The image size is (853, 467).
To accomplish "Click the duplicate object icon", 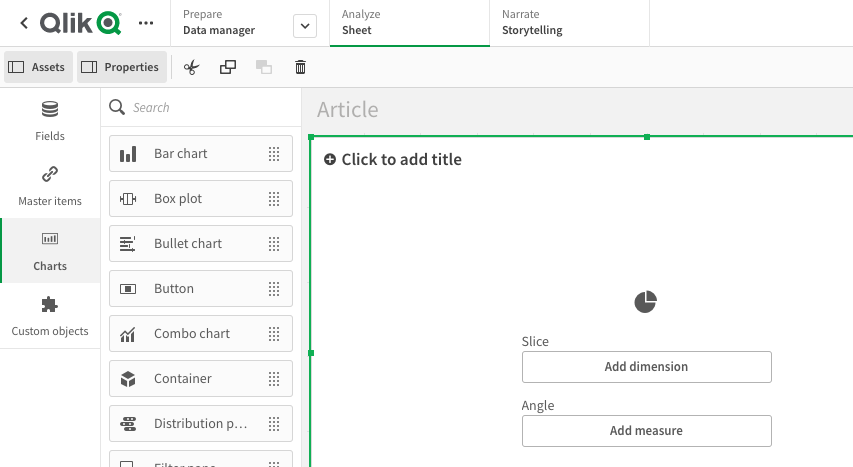I will click(228, 67).
